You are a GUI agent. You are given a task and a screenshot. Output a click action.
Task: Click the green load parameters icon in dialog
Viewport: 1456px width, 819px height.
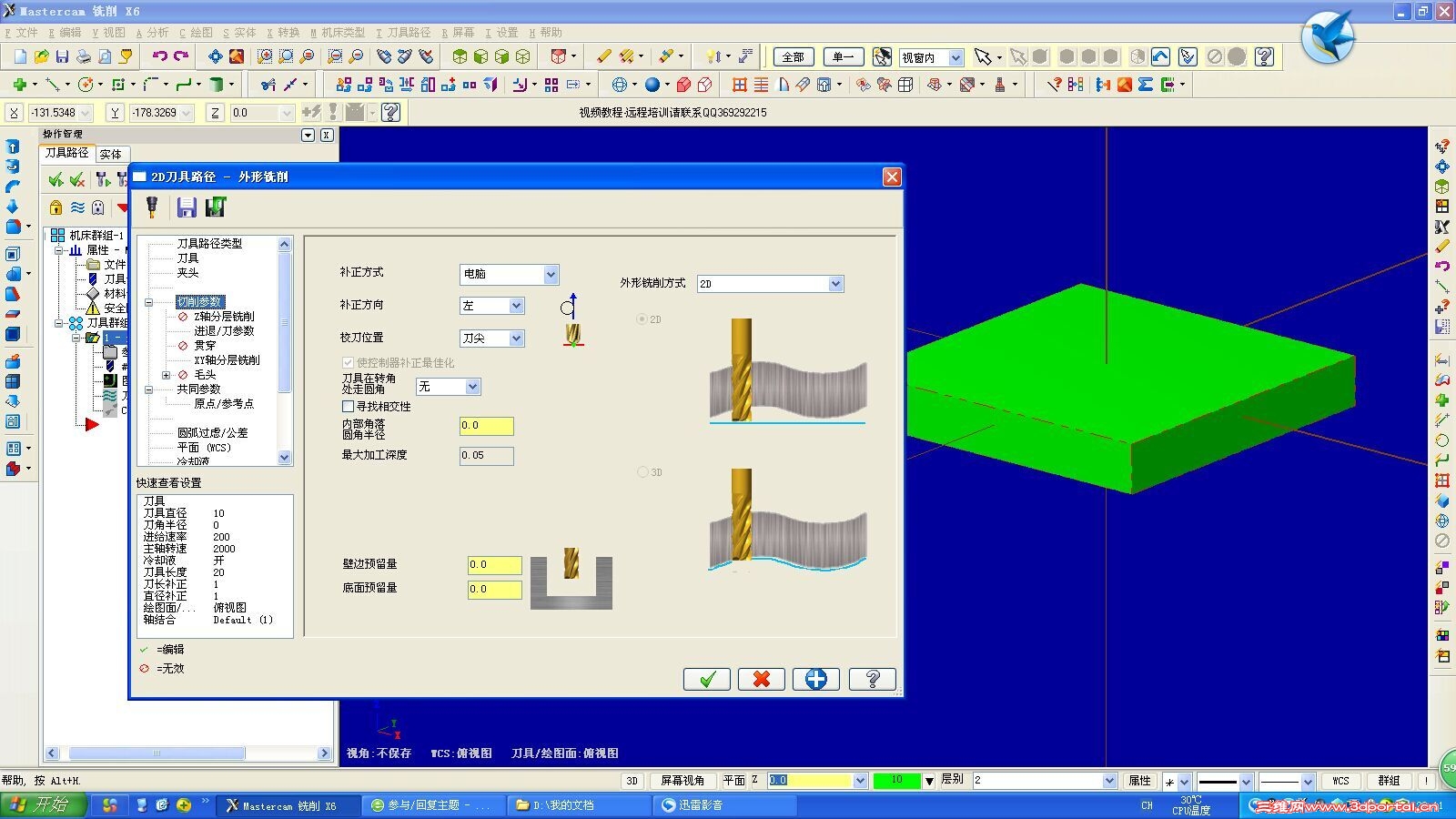click(x=216, y=207)
